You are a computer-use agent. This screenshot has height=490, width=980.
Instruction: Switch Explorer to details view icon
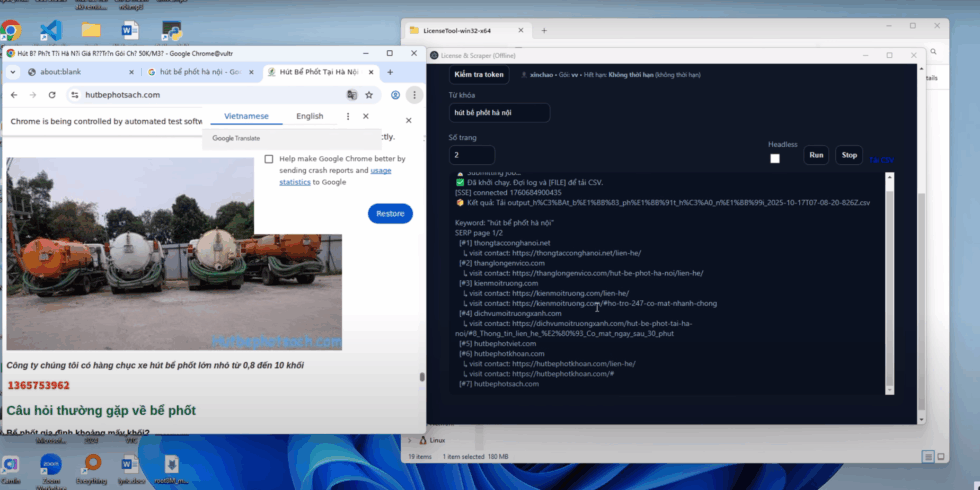click(929, 457)
